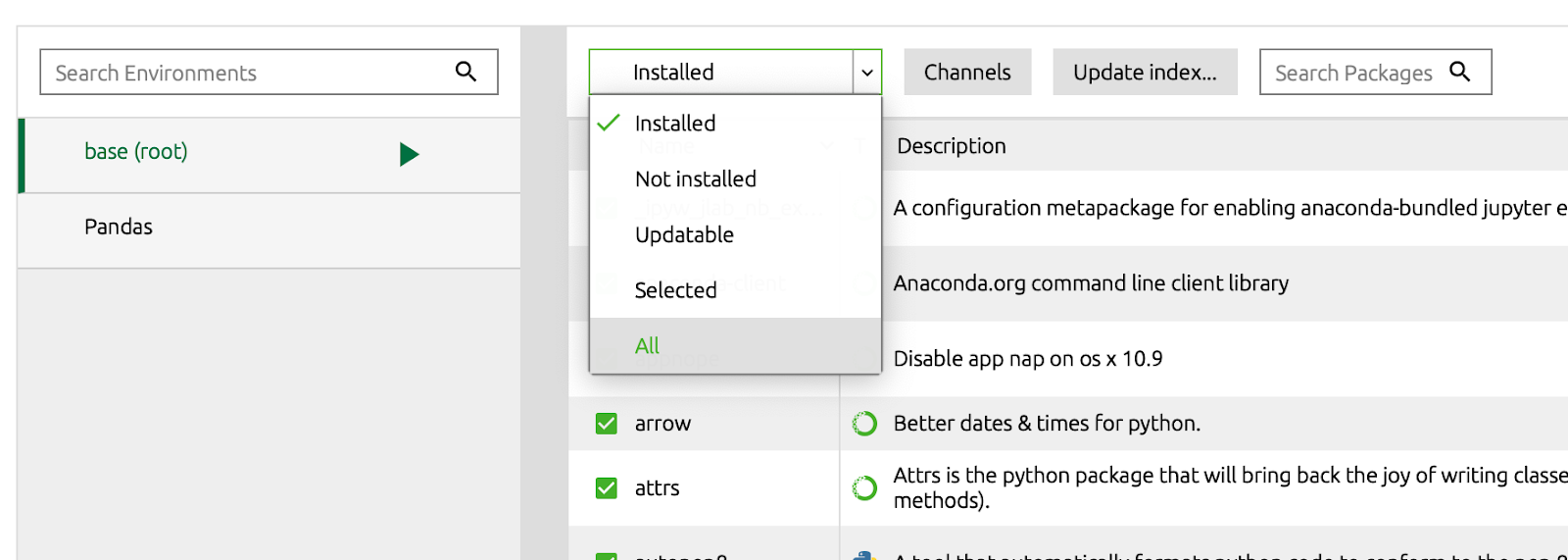The height and width of the screenshot is (560, 1568).
Task: Pick the 'Selected' filter option
Action: pyautogui.click(x=675, y=290)
